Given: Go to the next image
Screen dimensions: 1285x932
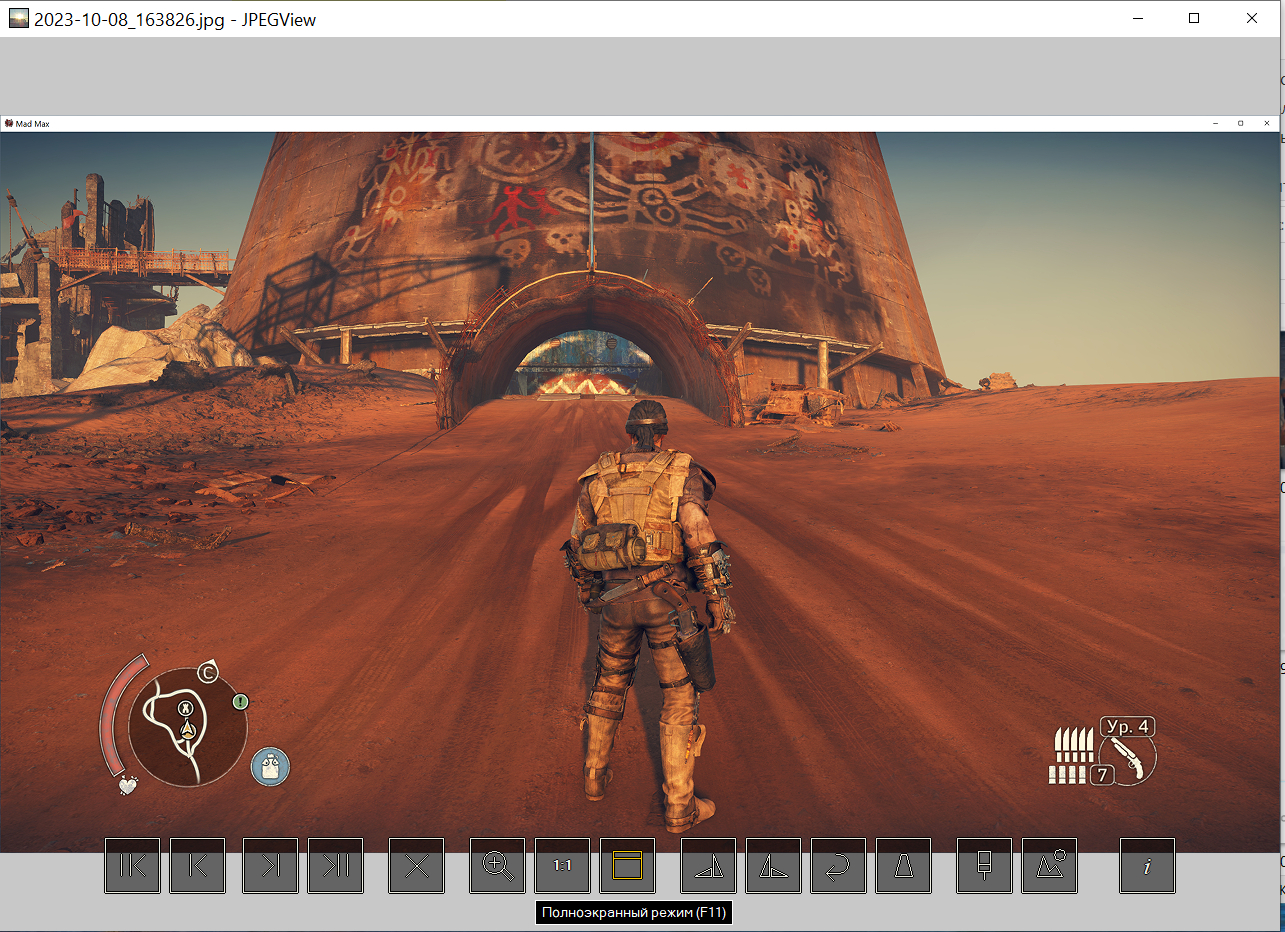Looking at the screenshot, I should tap(270, 866).
